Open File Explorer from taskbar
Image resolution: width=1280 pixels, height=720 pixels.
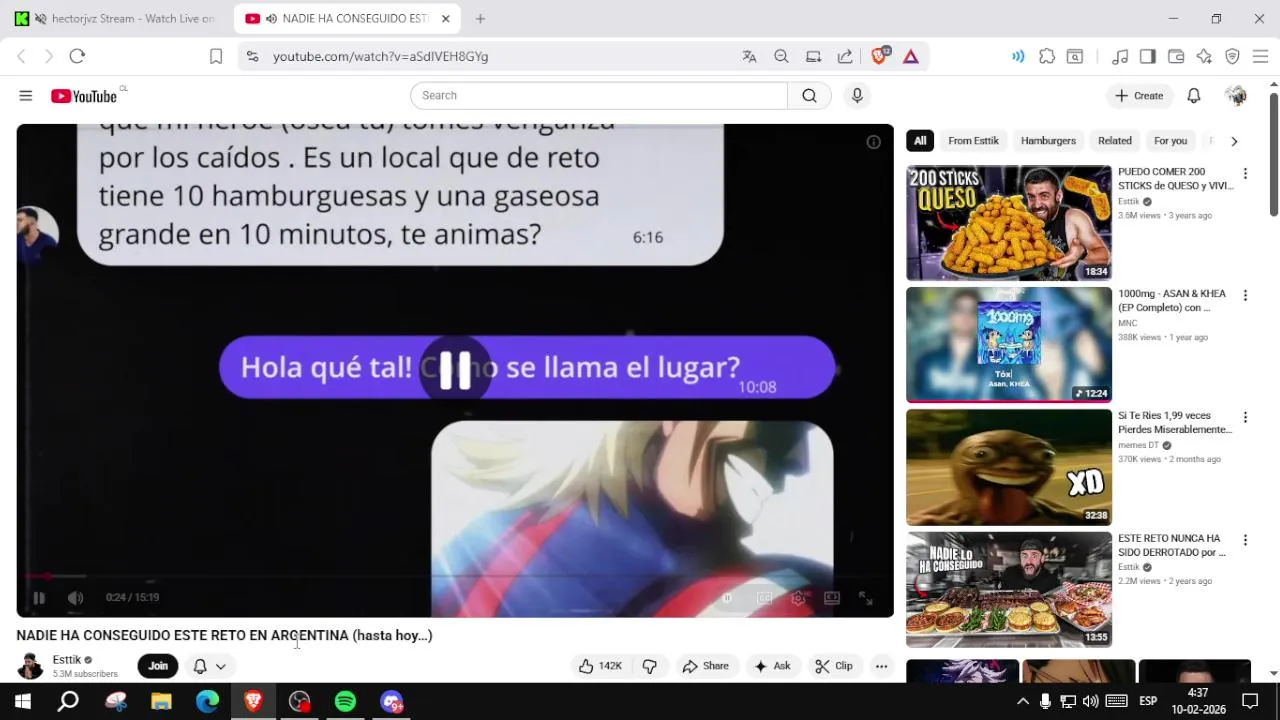coord(161,701)
